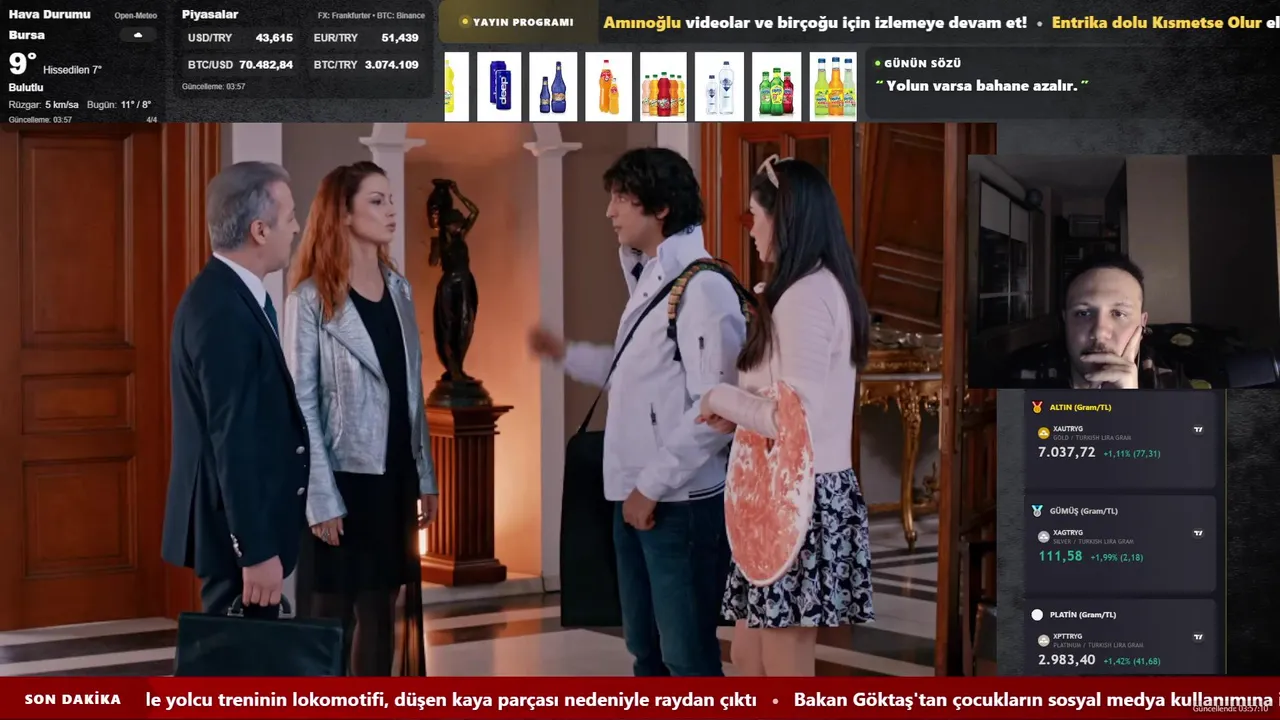The width and height of the screenshot is (1280, 720).
Task: Click the green dot beside GÜNÜN SÖZÜ
Action: pyautogui.click(x=878, y=63)
